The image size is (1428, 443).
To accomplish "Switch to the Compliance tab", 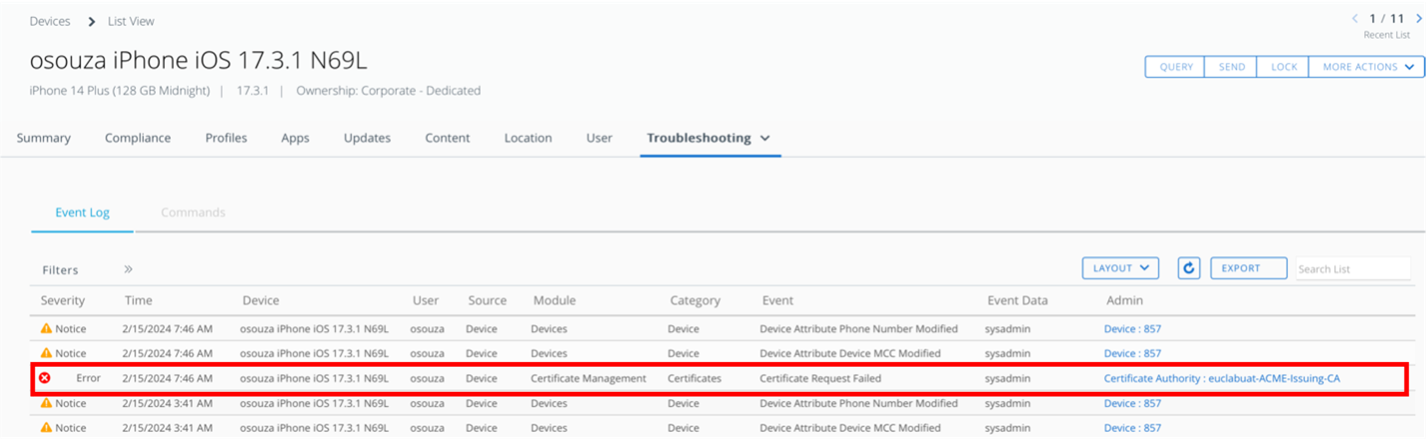I will 138,138.
